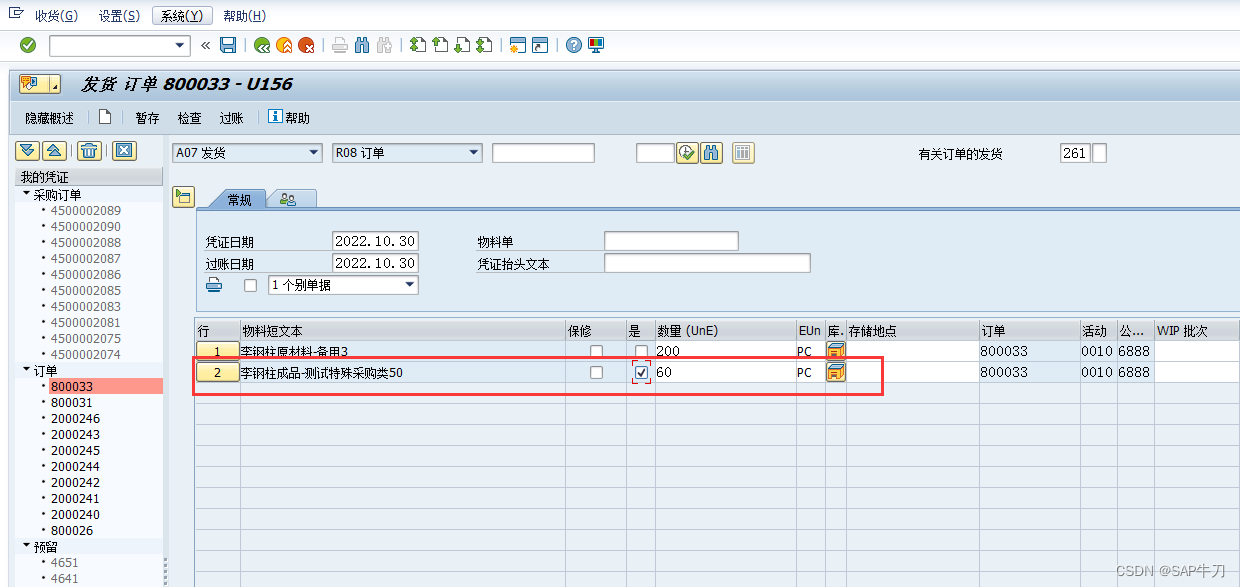Viewport: 1240px width, 587px height.
Task: Open the R08 订单 reference document dropdown
Action: coord(473,153)
